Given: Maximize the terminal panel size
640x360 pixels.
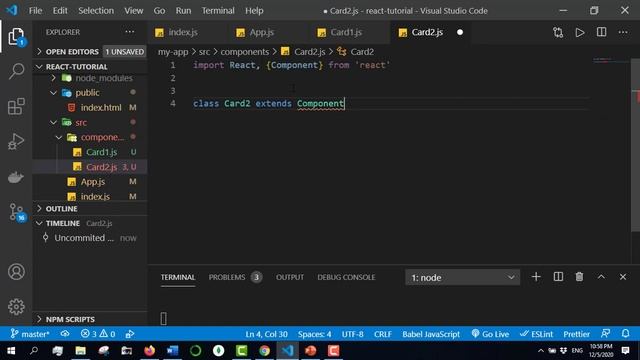Looking at the screenshot, I should tap(601, 277).
